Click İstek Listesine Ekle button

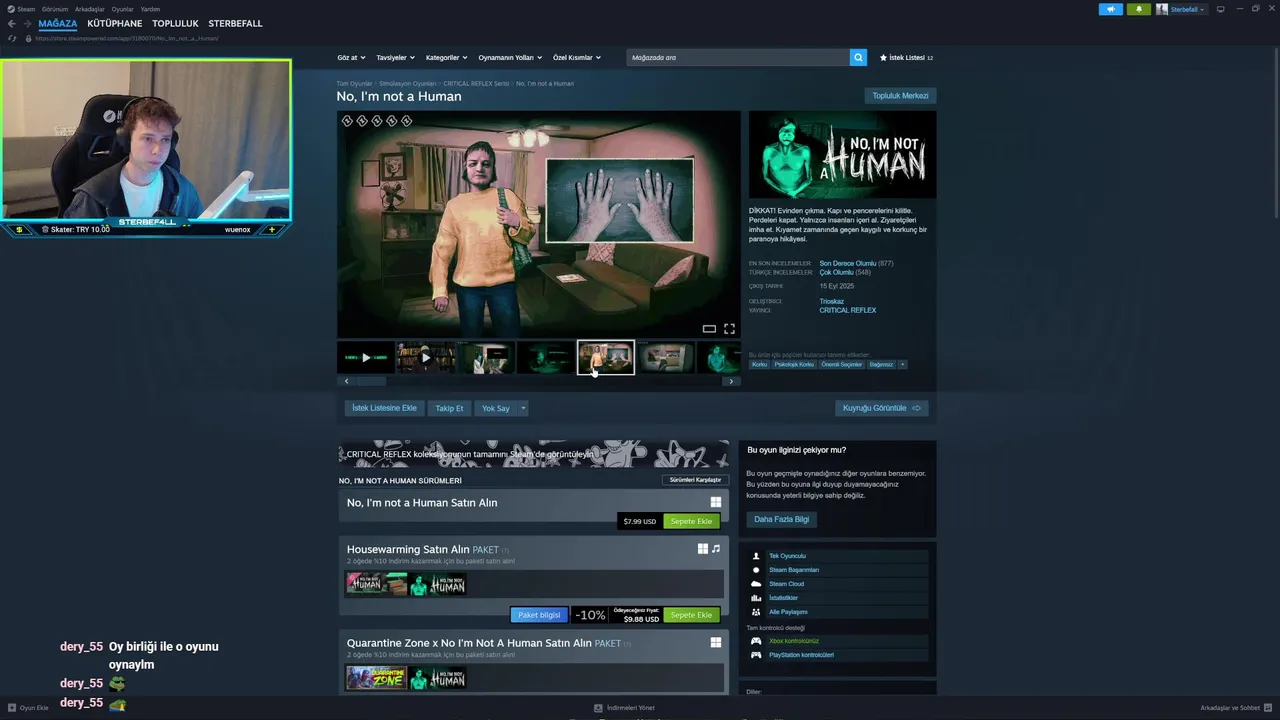click(x=384, y=408)
